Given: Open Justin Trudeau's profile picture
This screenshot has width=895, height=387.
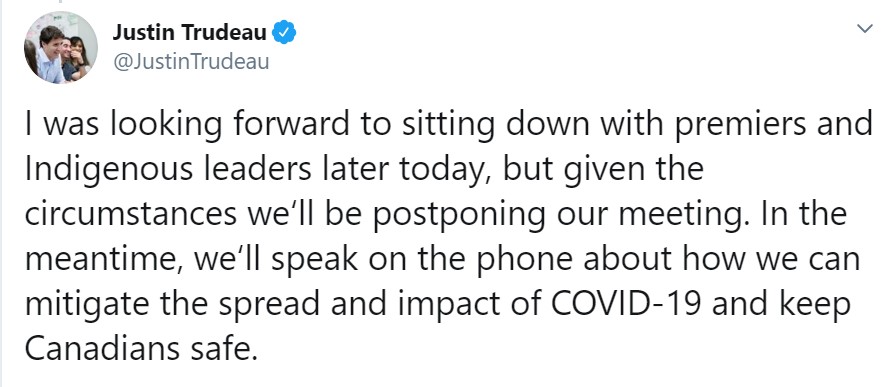Looking at the screenshot, I should (x=60, y=48).
